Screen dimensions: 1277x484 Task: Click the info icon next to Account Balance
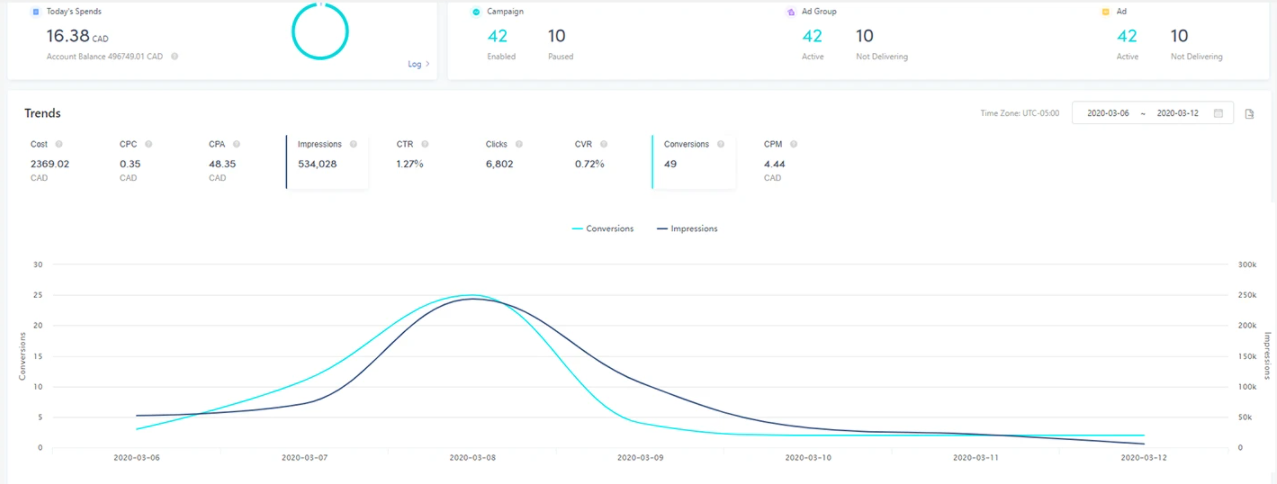(175, 57)
